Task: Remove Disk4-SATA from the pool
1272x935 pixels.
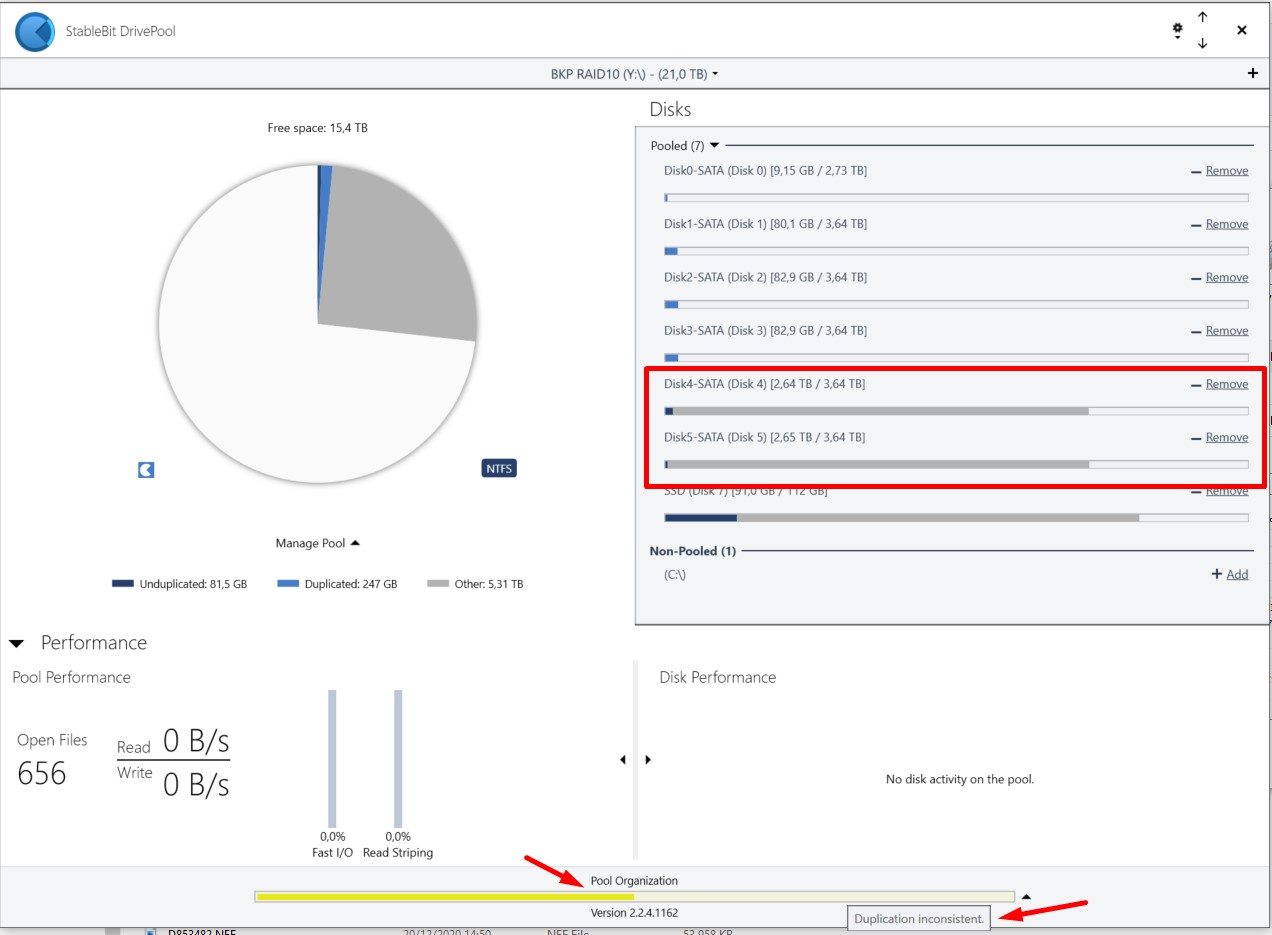Action: click(1226, 384)
